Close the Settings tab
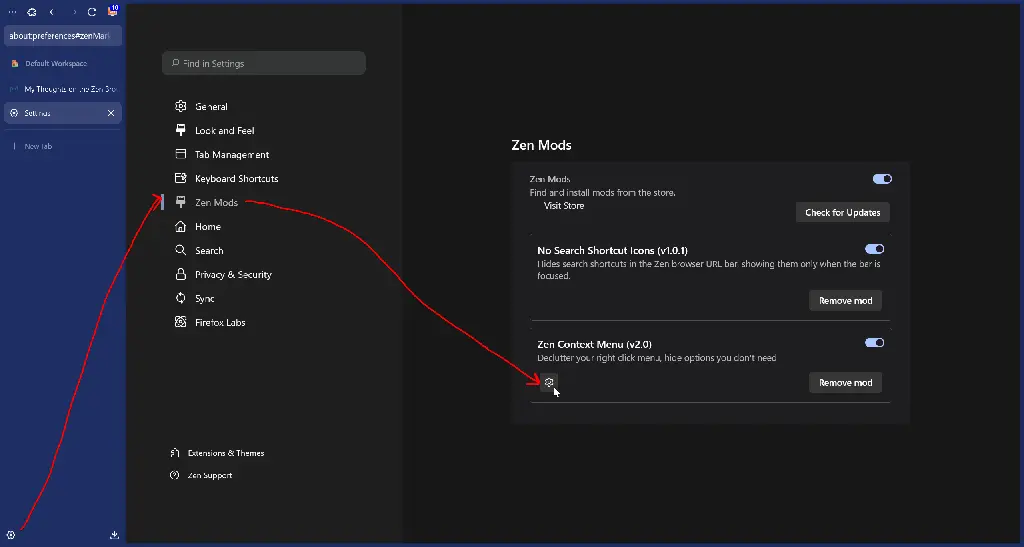1024x547 pixels. [111, 113]
